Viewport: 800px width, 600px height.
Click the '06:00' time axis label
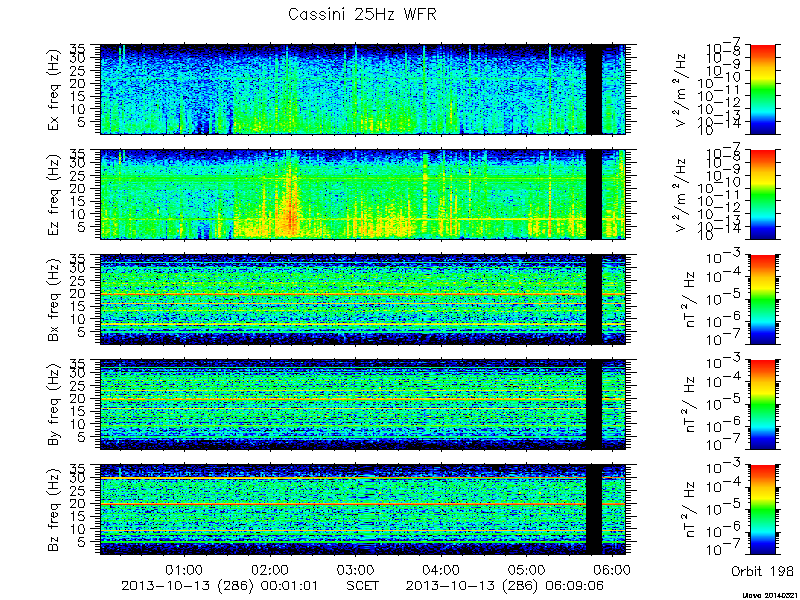pos(613,569)
